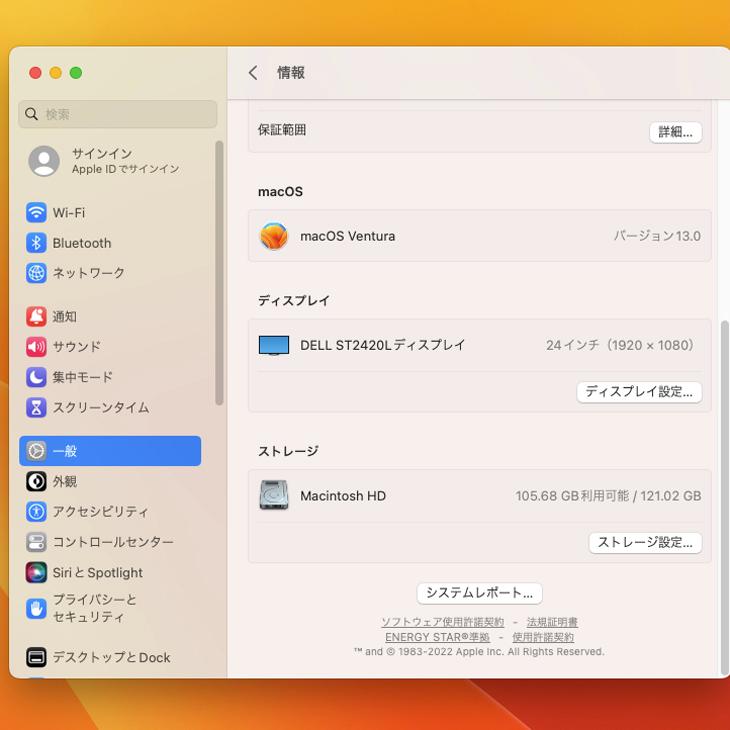Click the 一般 gear icon

tap(36, 451)
